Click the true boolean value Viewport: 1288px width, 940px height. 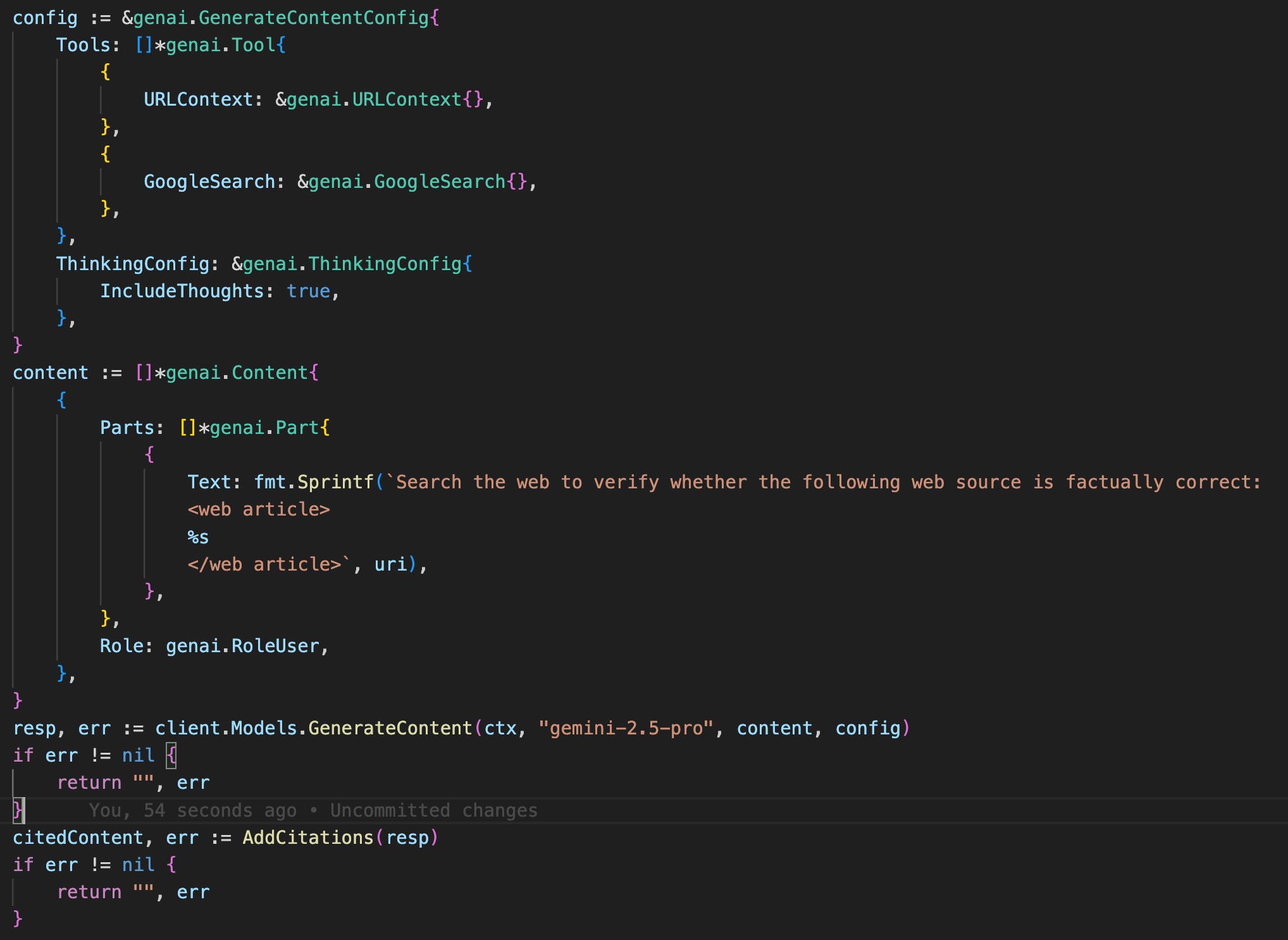click(308, 291)
